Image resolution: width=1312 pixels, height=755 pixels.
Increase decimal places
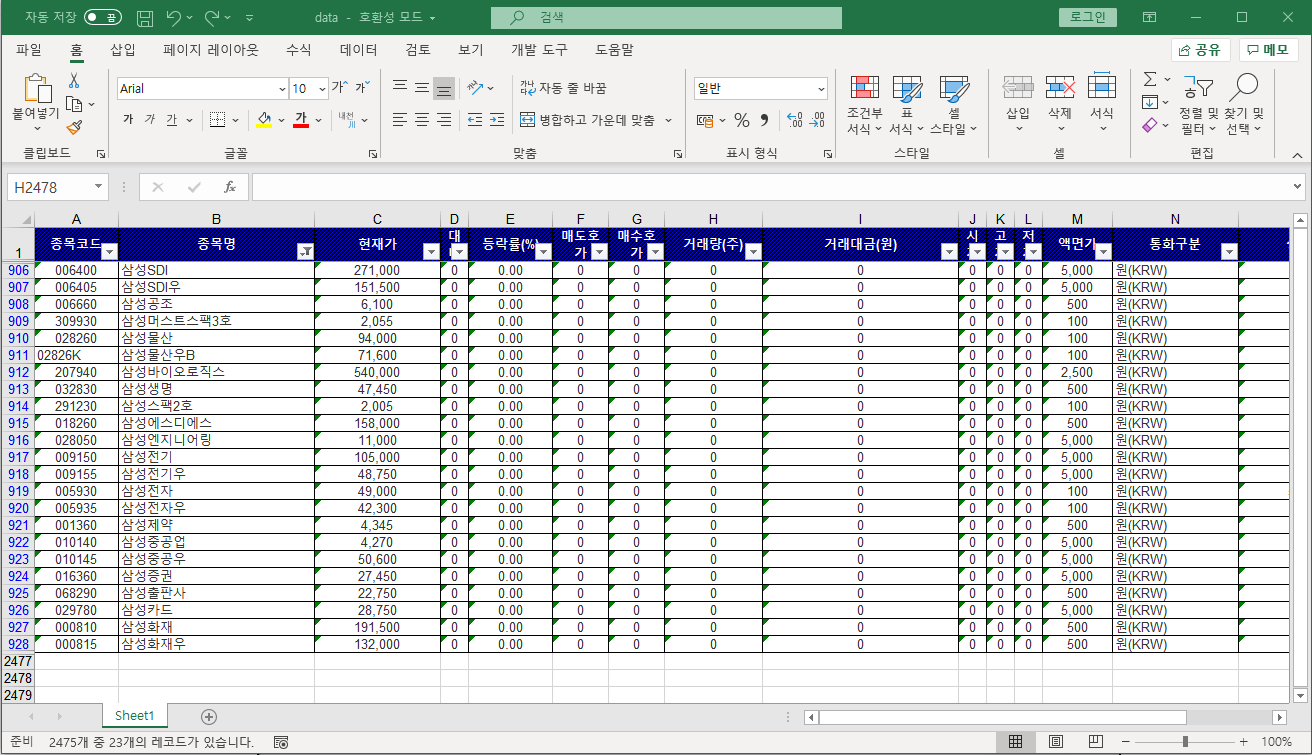point(795,120)
